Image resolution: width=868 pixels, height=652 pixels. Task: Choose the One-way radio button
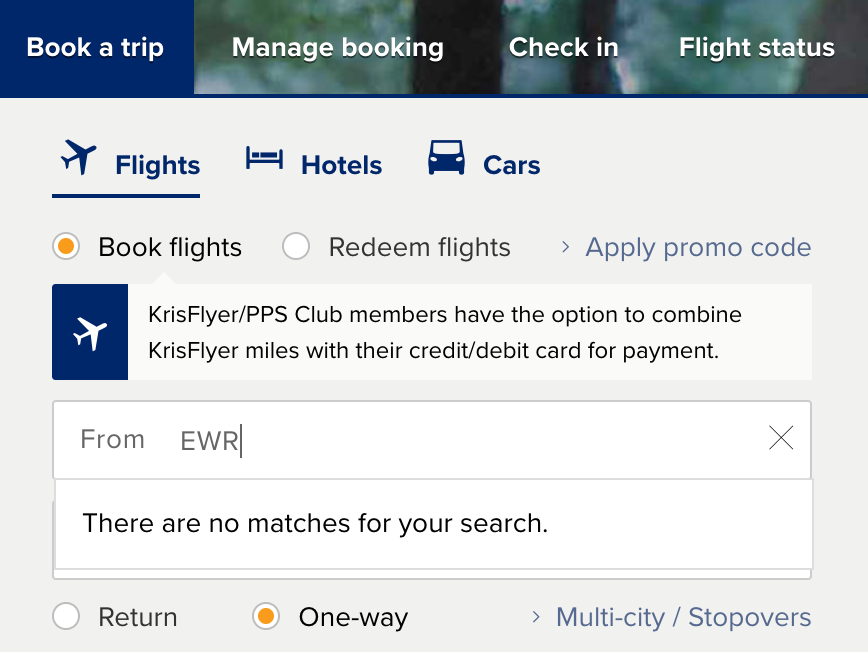point(266,617)
